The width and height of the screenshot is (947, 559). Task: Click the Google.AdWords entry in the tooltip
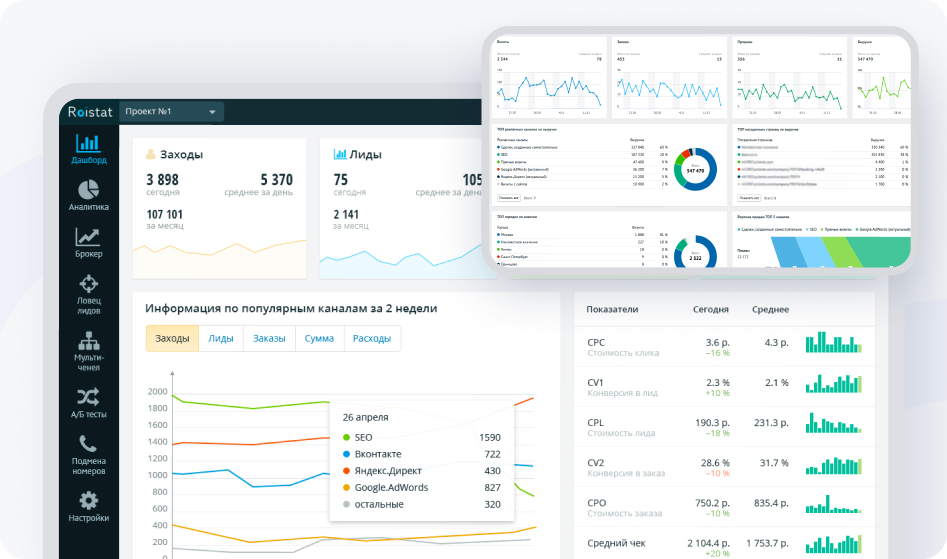point(422,487)
